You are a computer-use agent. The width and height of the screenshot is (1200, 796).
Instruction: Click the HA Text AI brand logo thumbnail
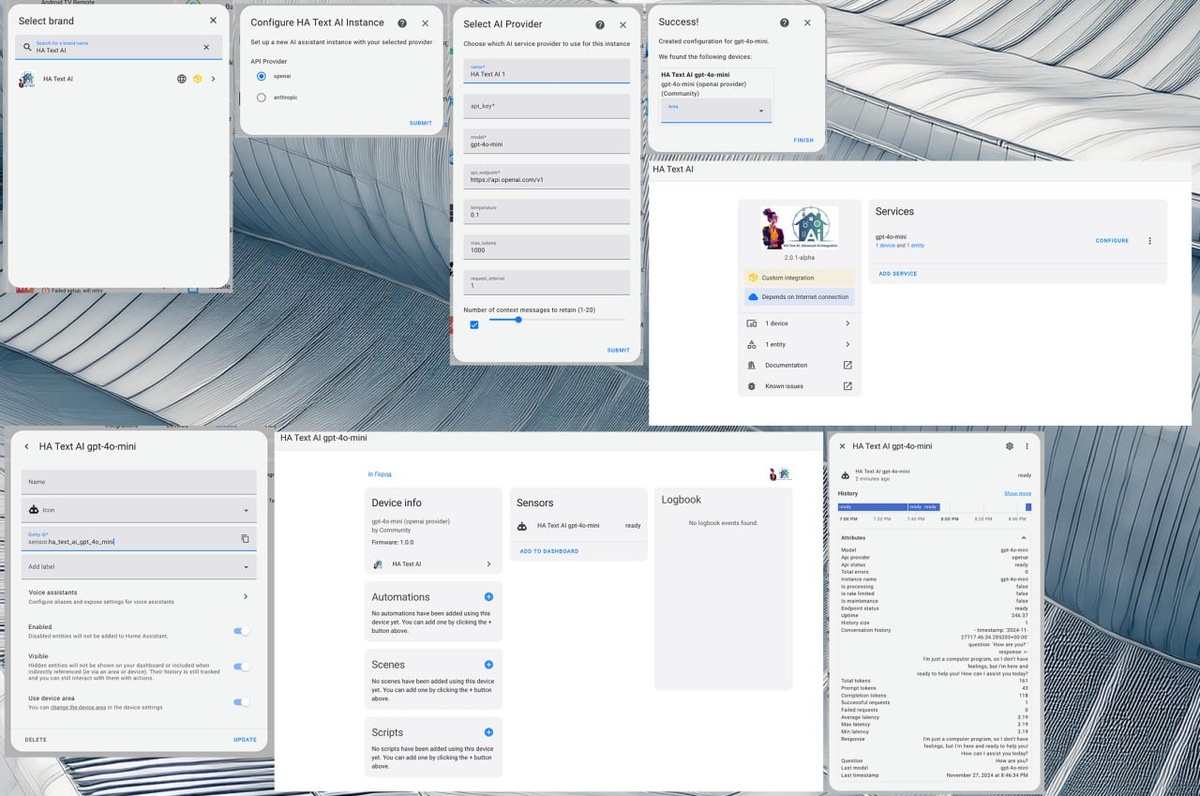pos(27,78)
